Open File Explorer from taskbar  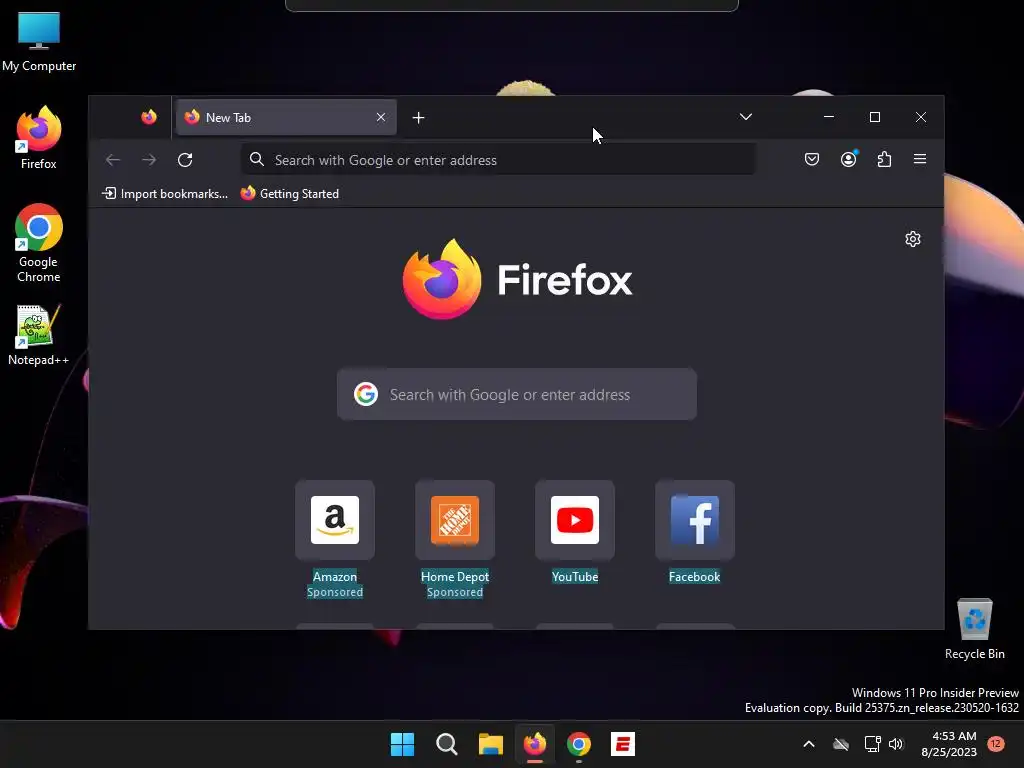(x=490, y=744)
